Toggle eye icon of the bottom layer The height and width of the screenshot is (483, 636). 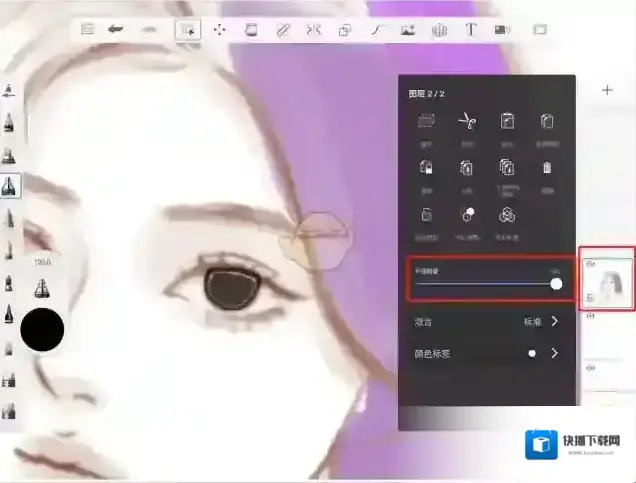590,368
